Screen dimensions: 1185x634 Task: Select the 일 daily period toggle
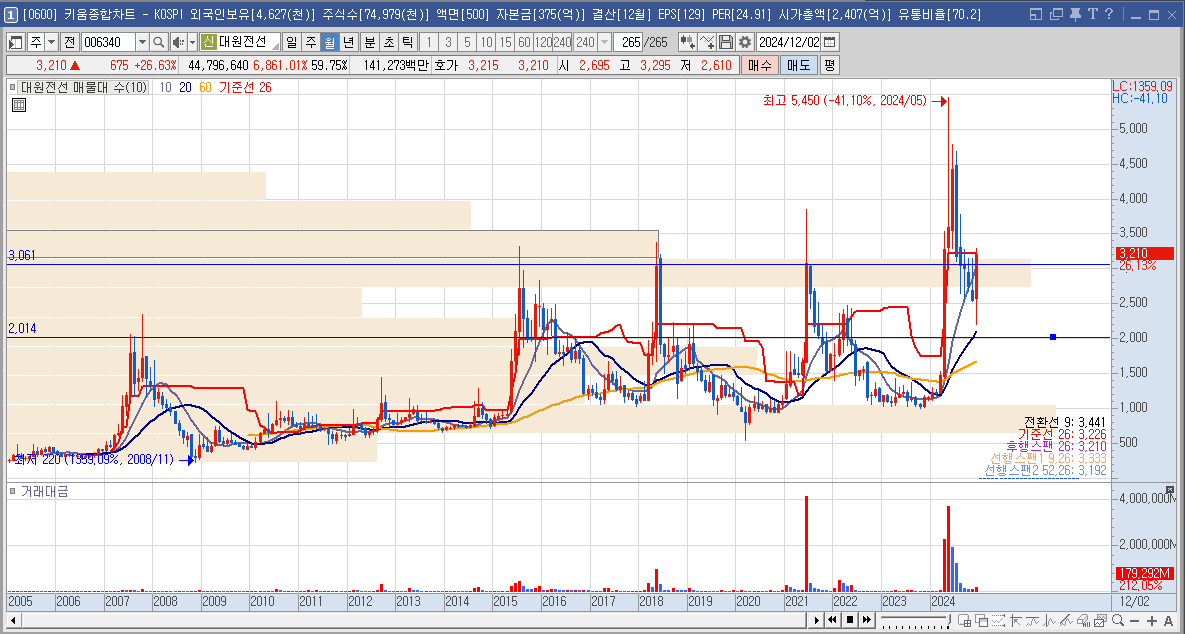click(x=292, y=42)
